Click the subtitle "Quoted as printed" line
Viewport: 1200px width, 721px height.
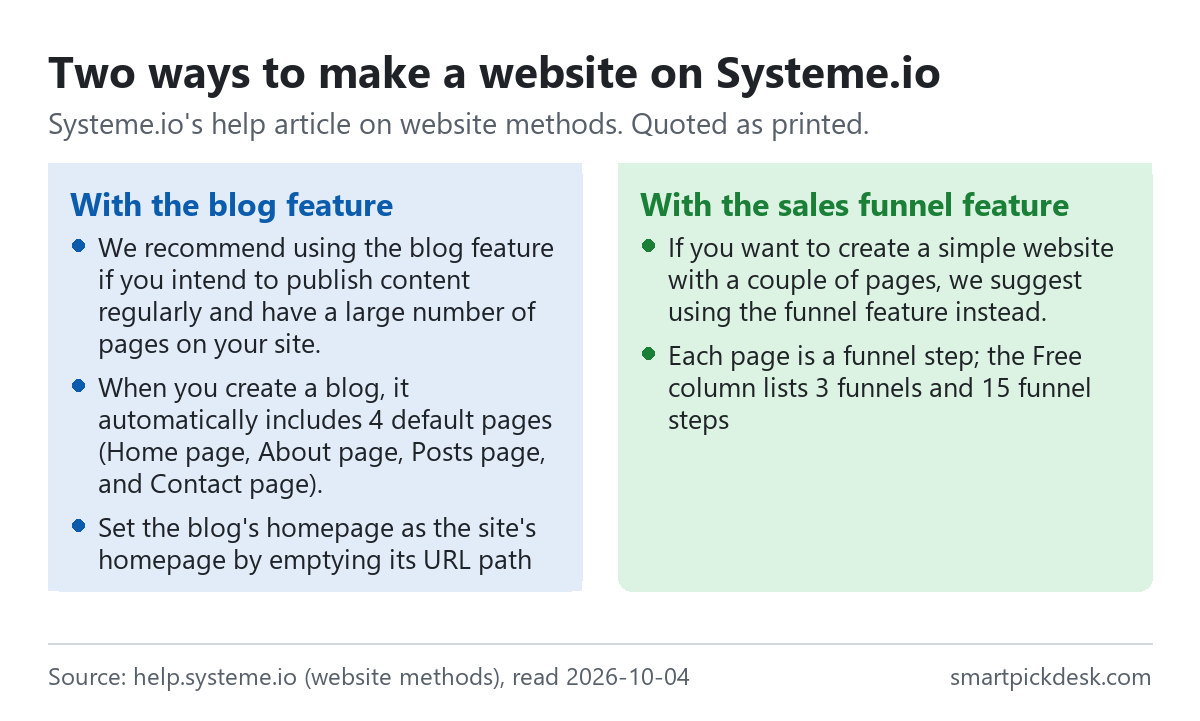pos(457,125)
